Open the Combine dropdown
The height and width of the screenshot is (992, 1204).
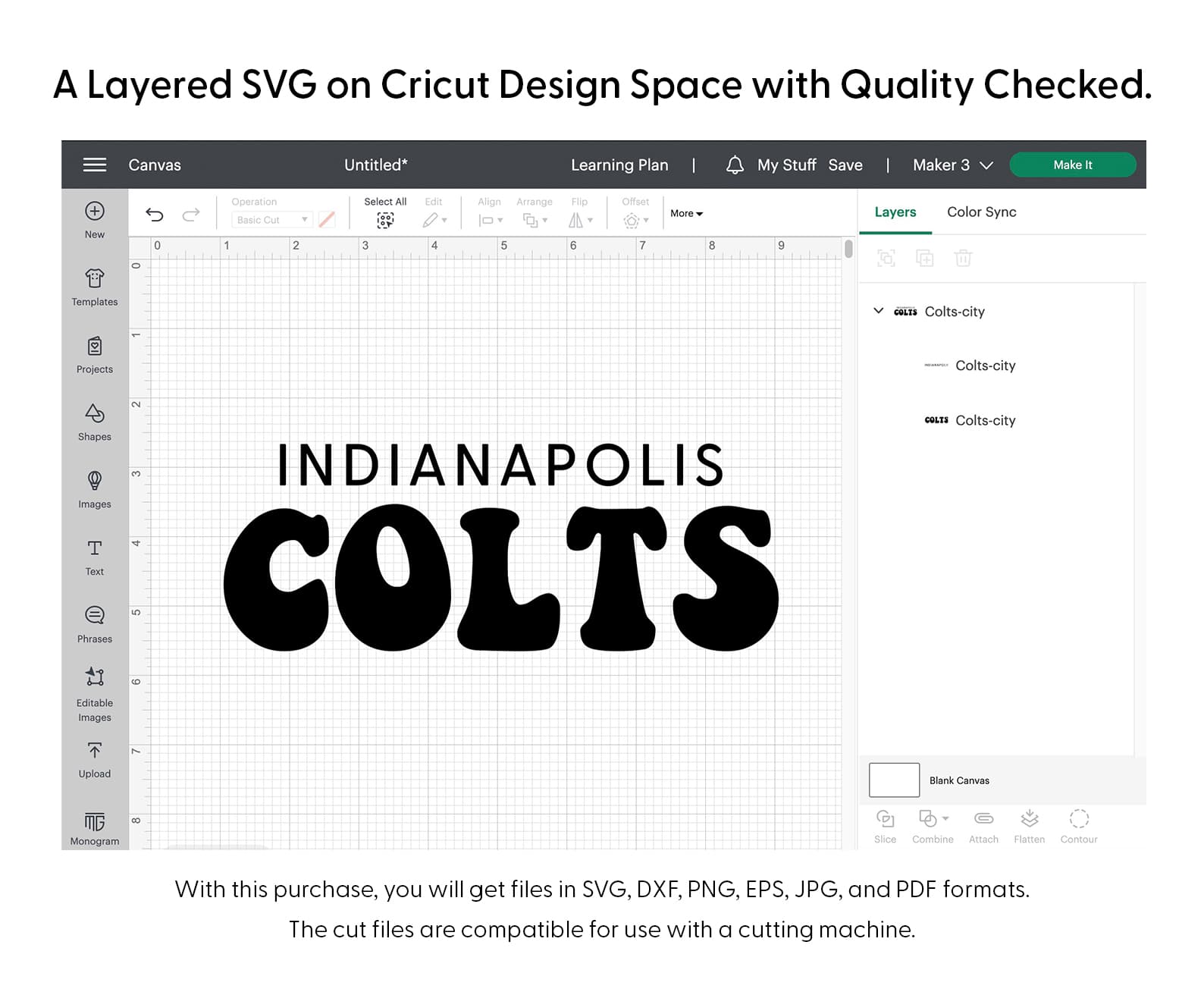[933, 827]
